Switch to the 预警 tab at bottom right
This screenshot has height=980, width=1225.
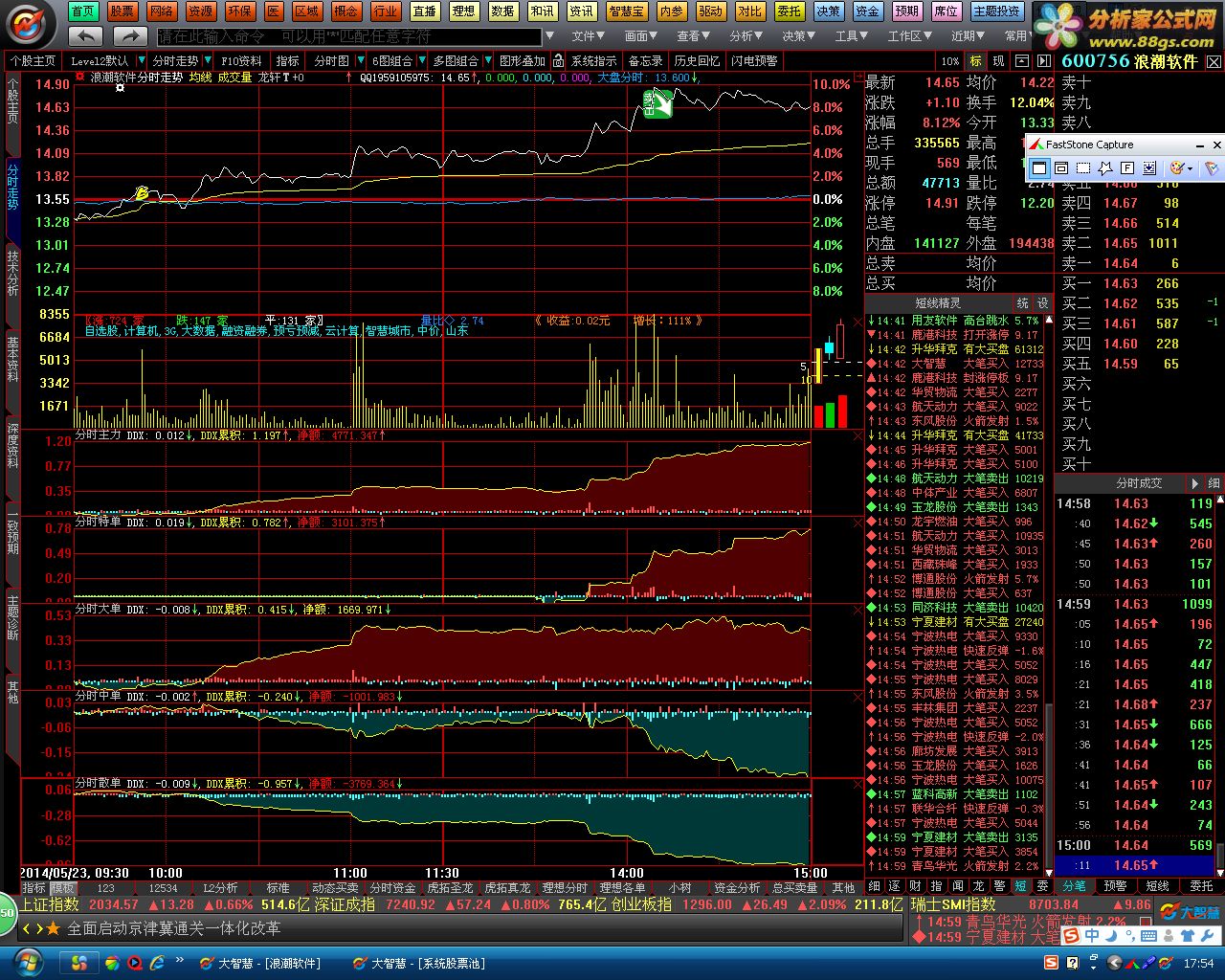click(1116, 886)
